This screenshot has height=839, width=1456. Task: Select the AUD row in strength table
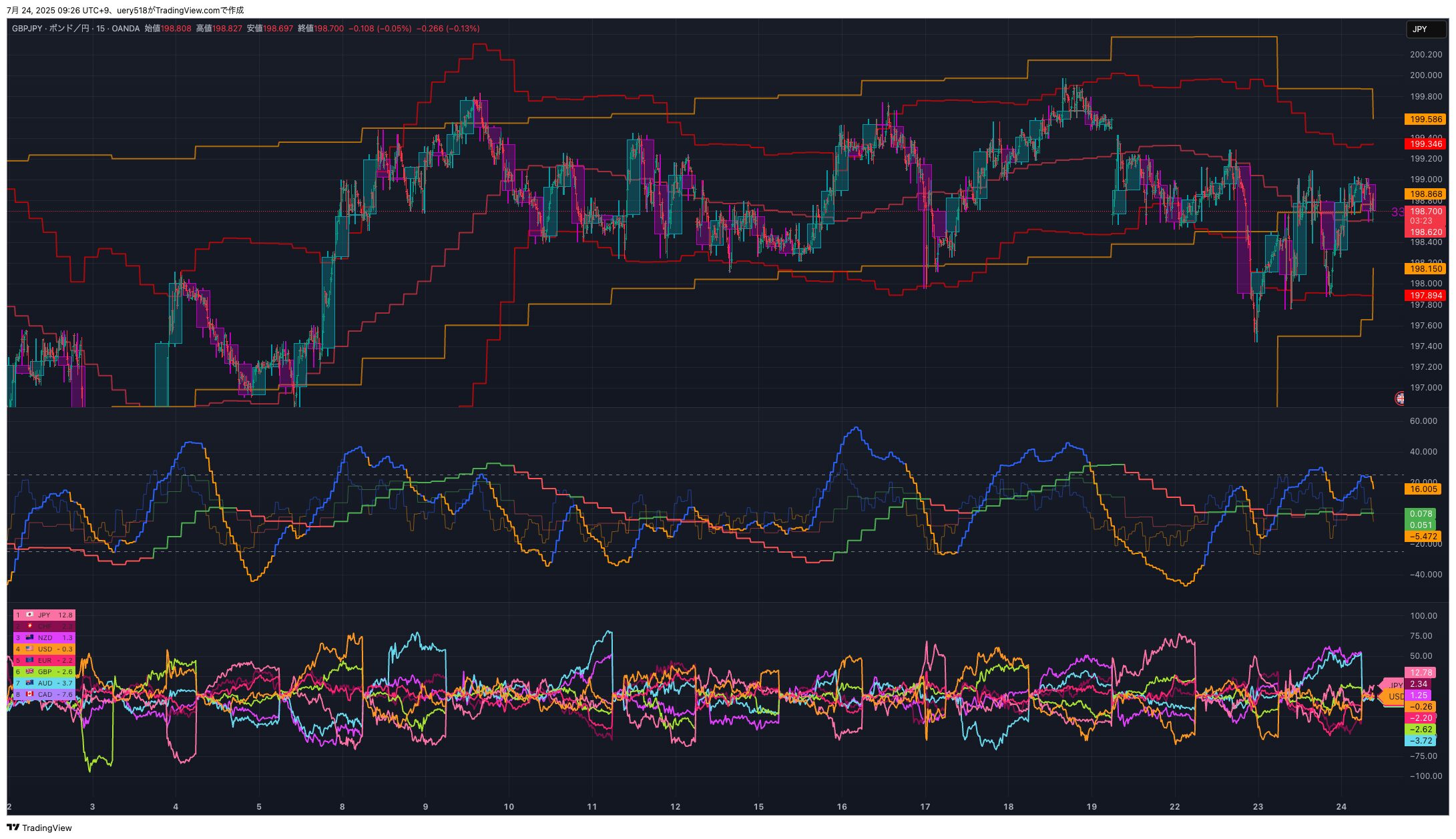[45, 683]
